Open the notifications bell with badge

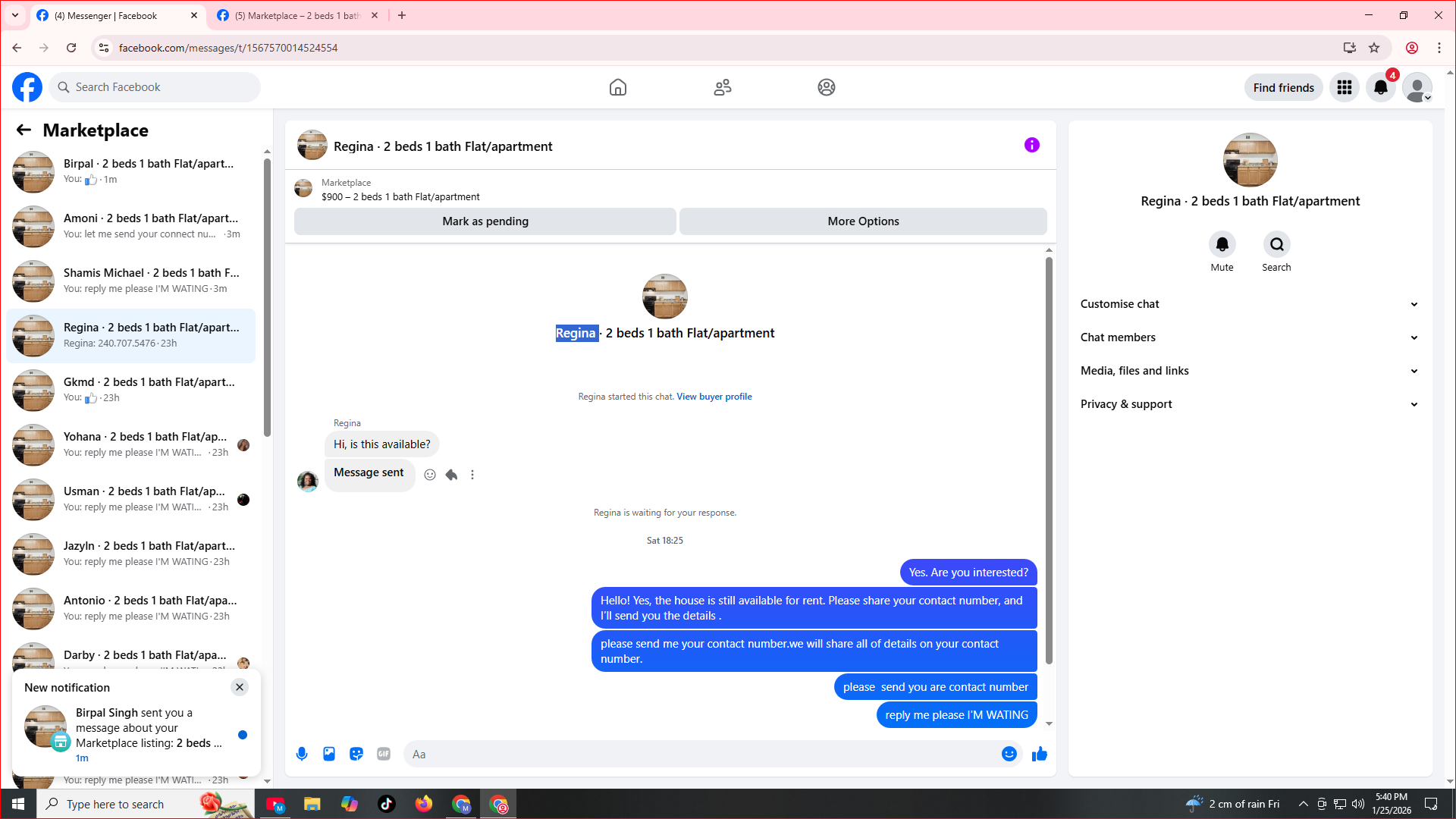click(1381, 87)
